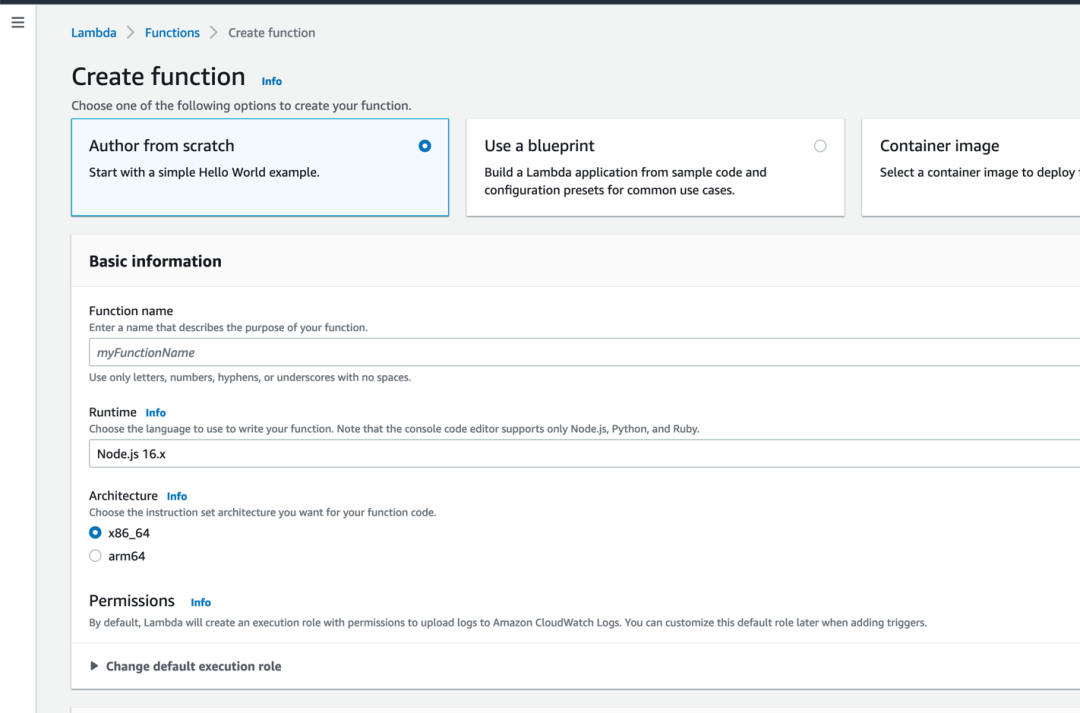Choose the Container image option card
1080x713 pixels.
[970, 167]
